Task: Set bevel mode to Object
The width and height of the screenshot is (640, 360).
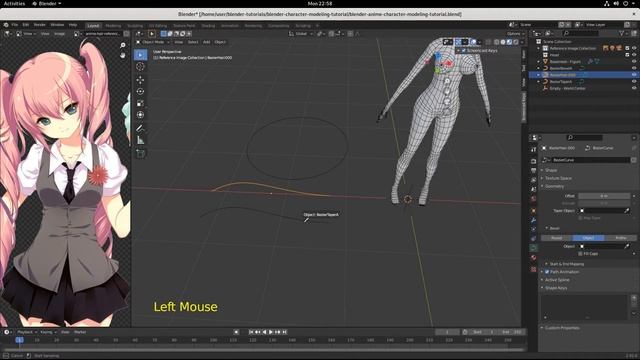Action: tap(588, 238)
